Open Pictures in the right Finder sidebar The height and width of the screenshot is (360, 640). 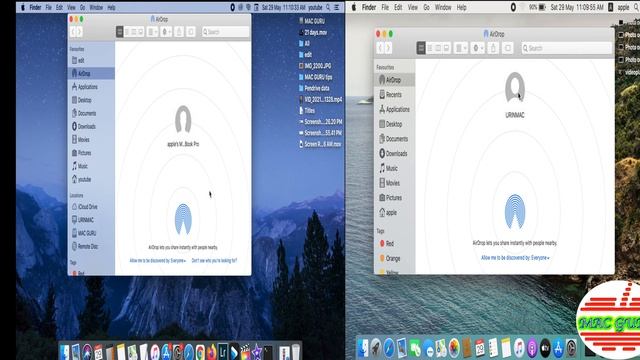pos(394,198)
